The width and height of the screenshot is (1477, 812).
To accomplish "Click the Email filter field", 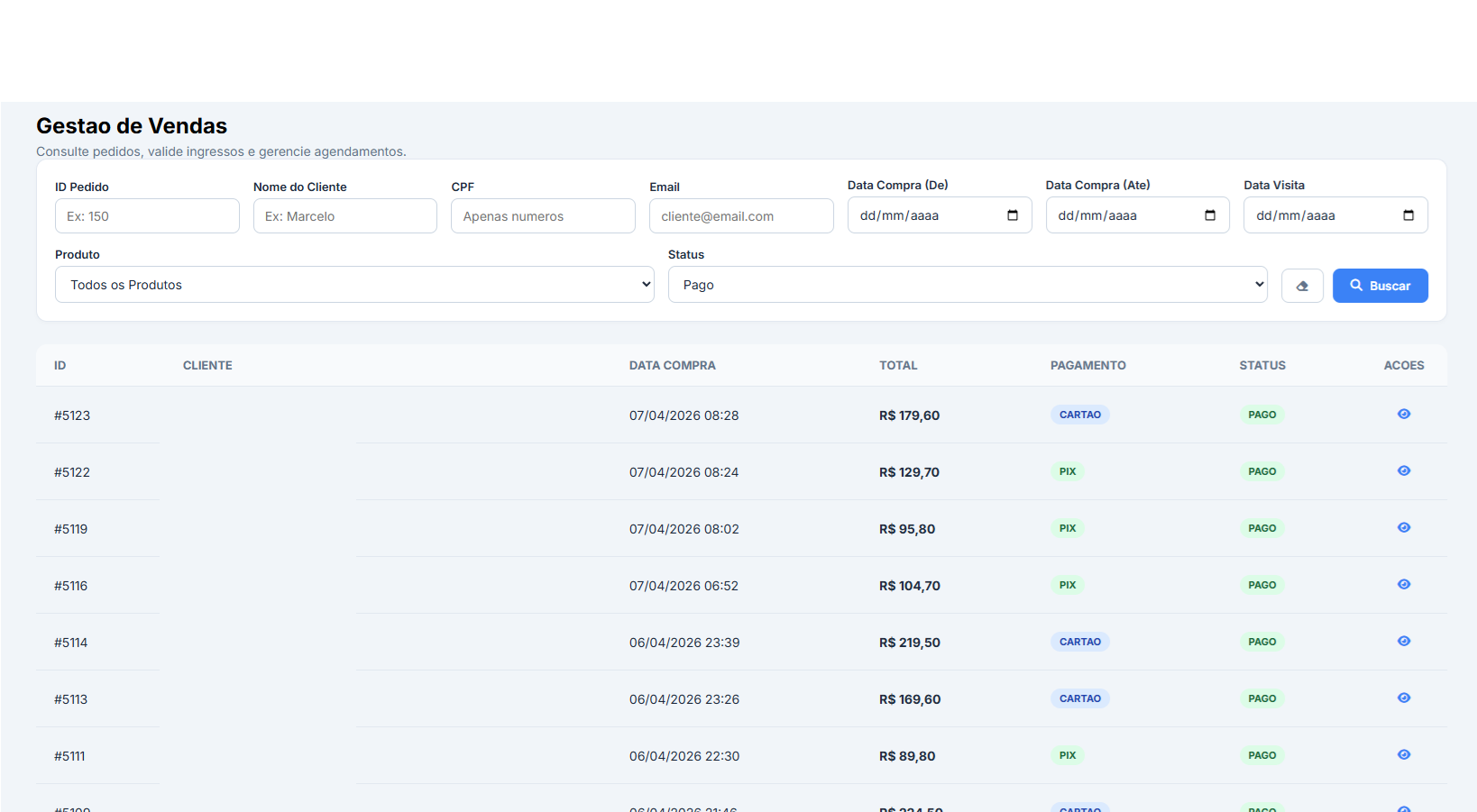I will [x=740, y=216].
